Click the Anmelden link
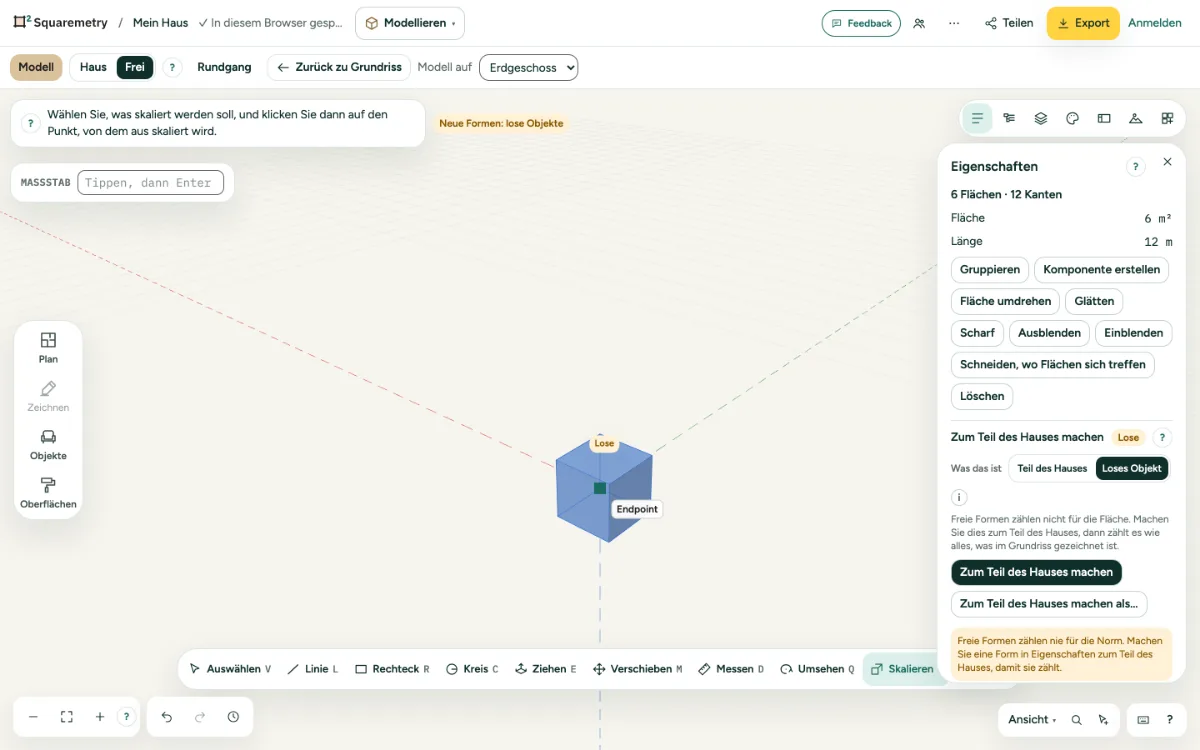The image size is (1200, 750). point(1155,23)
